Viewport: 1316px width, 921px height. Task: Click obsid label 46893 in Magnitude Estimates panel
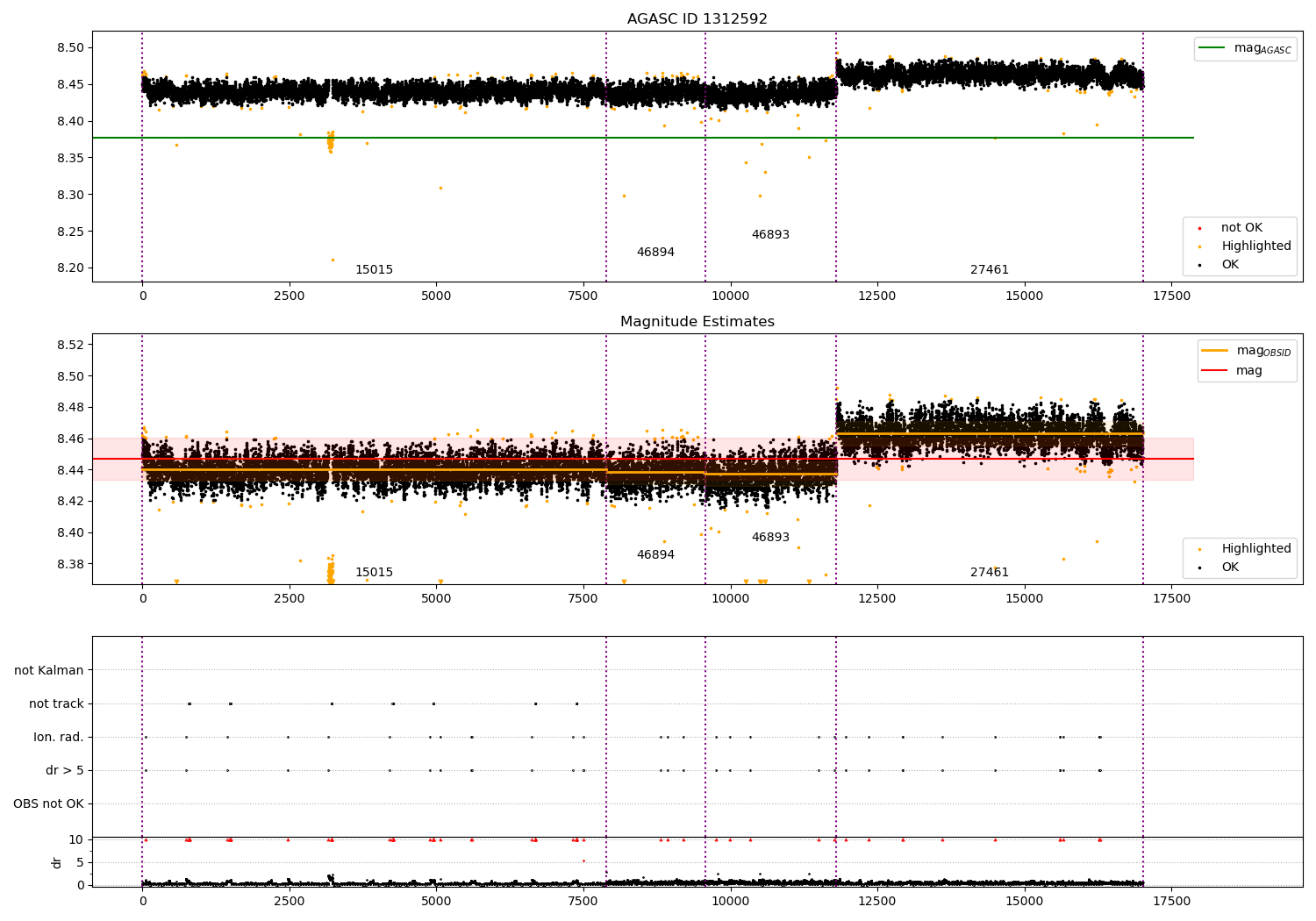(770, 538)
